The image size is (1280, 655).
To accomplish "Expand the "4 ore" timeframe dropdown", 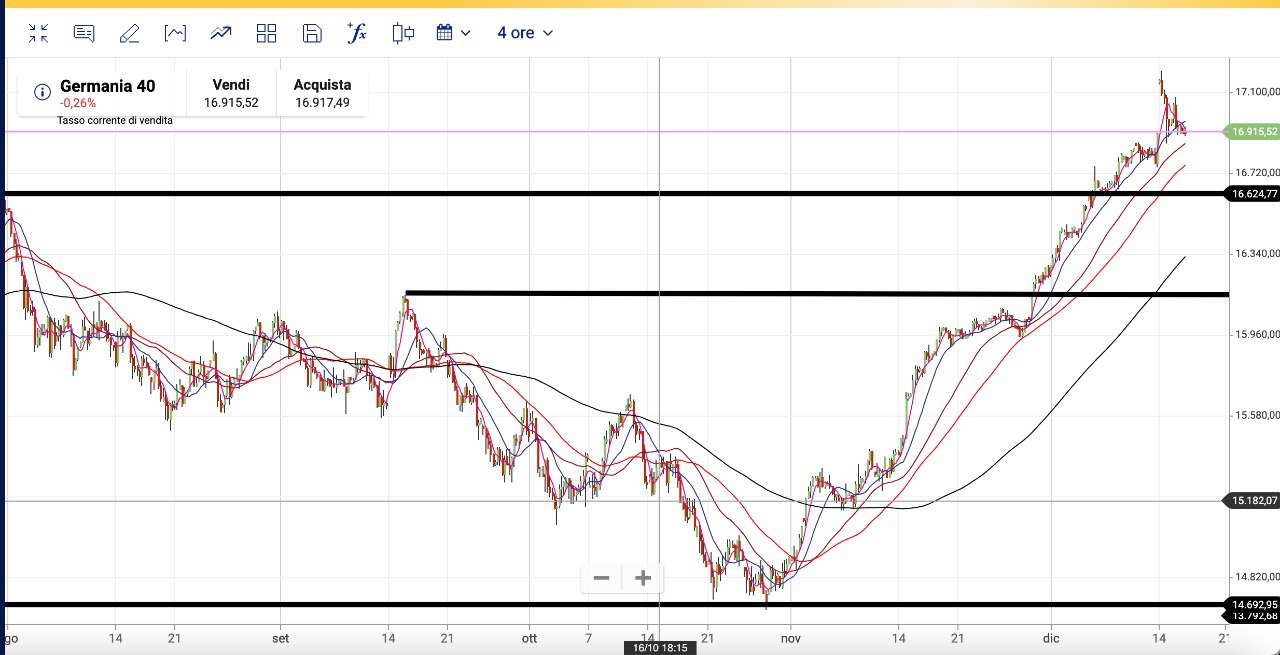I will [x=525, y=33].
